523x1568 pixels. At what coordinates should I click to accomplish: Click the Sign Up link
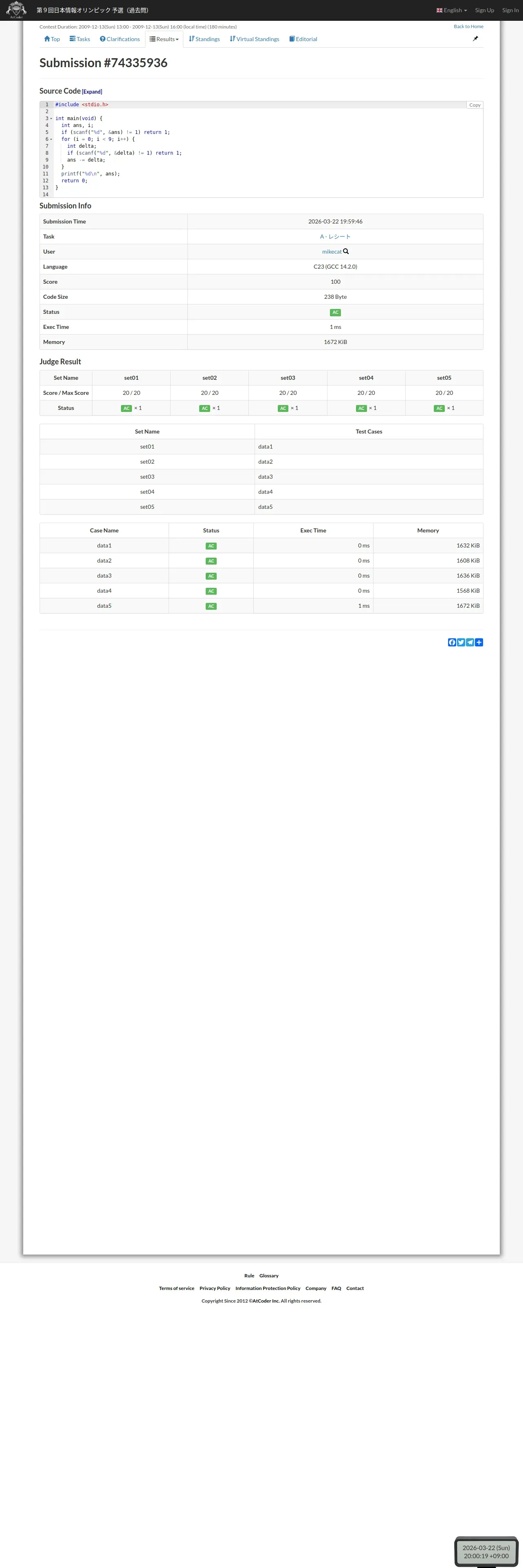(x=485, y=10)
